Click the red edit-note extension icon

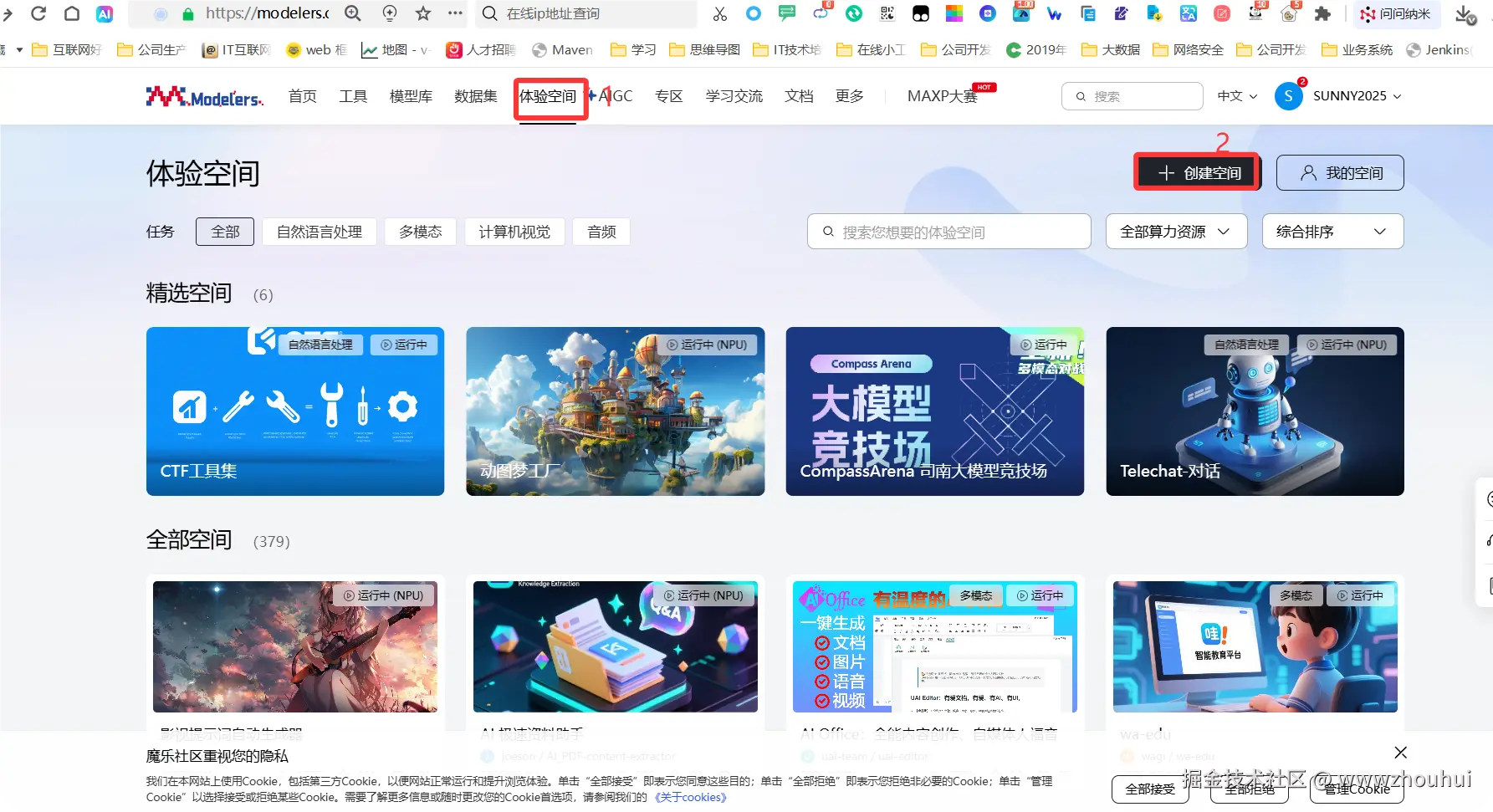[x=1222, y=13]
